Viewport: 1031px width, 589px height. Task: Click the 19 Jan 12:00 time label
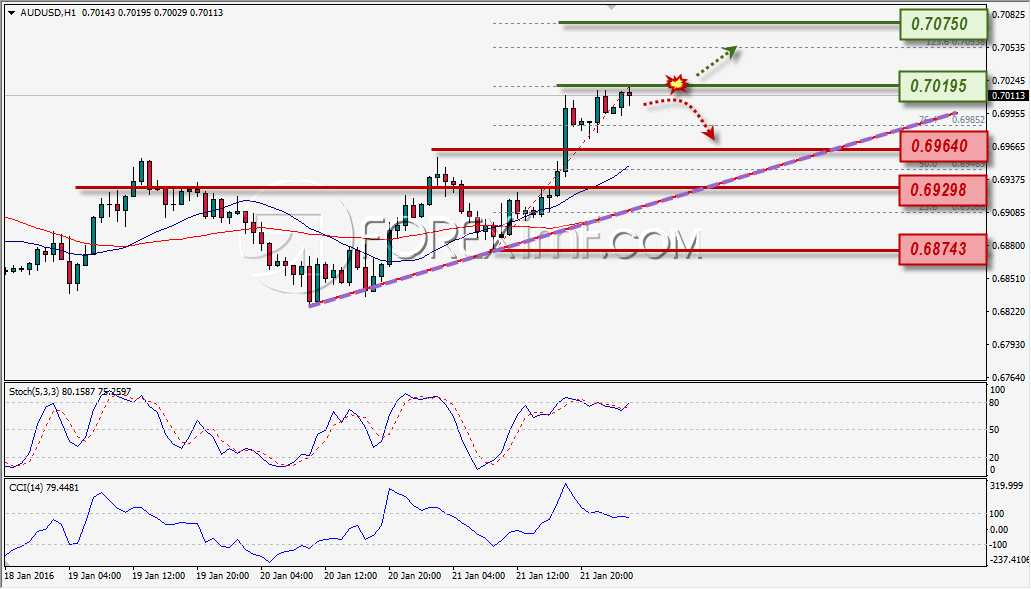pyautogui.click(x=158, y=576)
